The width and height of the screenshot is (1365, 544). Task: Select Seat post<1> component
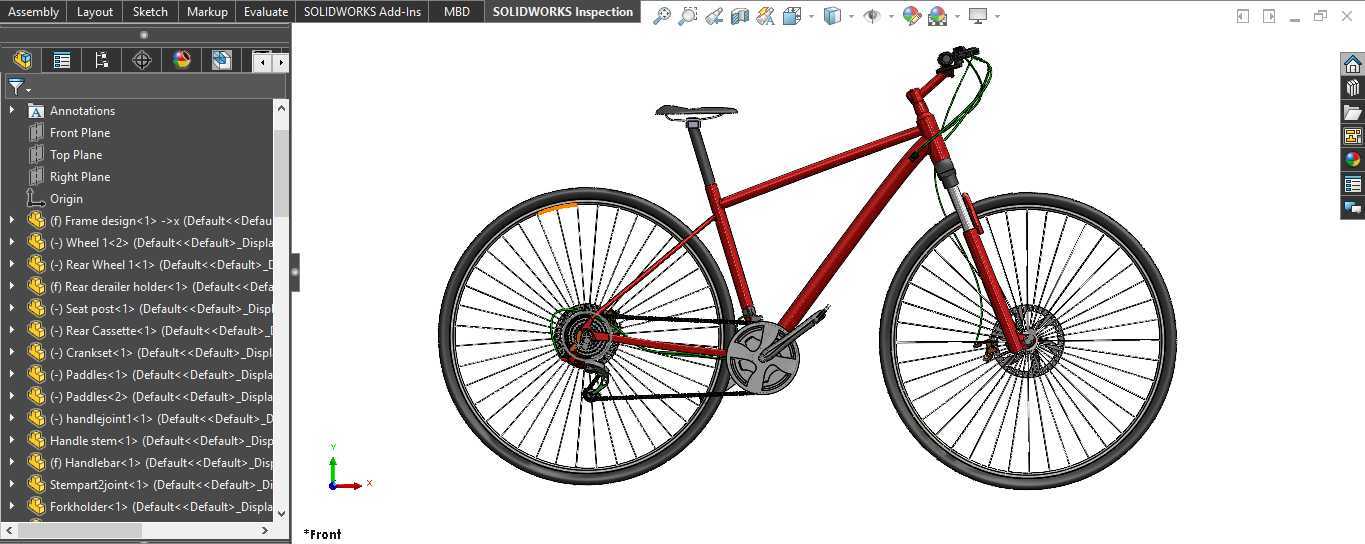click(x=161, y=309)
